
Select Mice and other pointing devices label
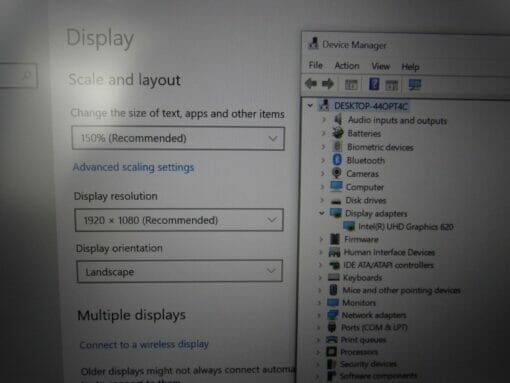(401, 290)
